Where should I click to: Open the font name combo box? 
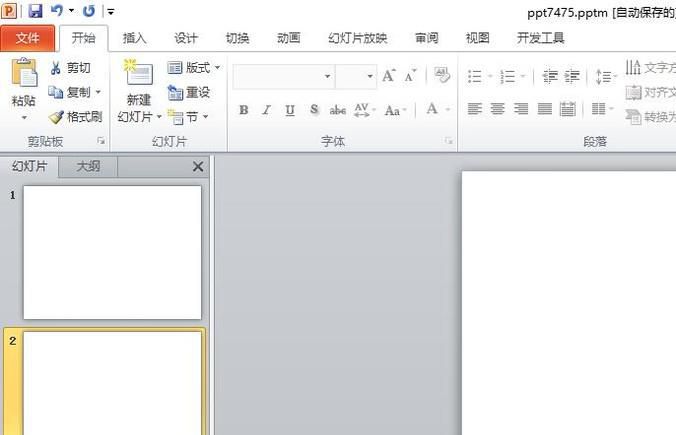click(284, 76)
